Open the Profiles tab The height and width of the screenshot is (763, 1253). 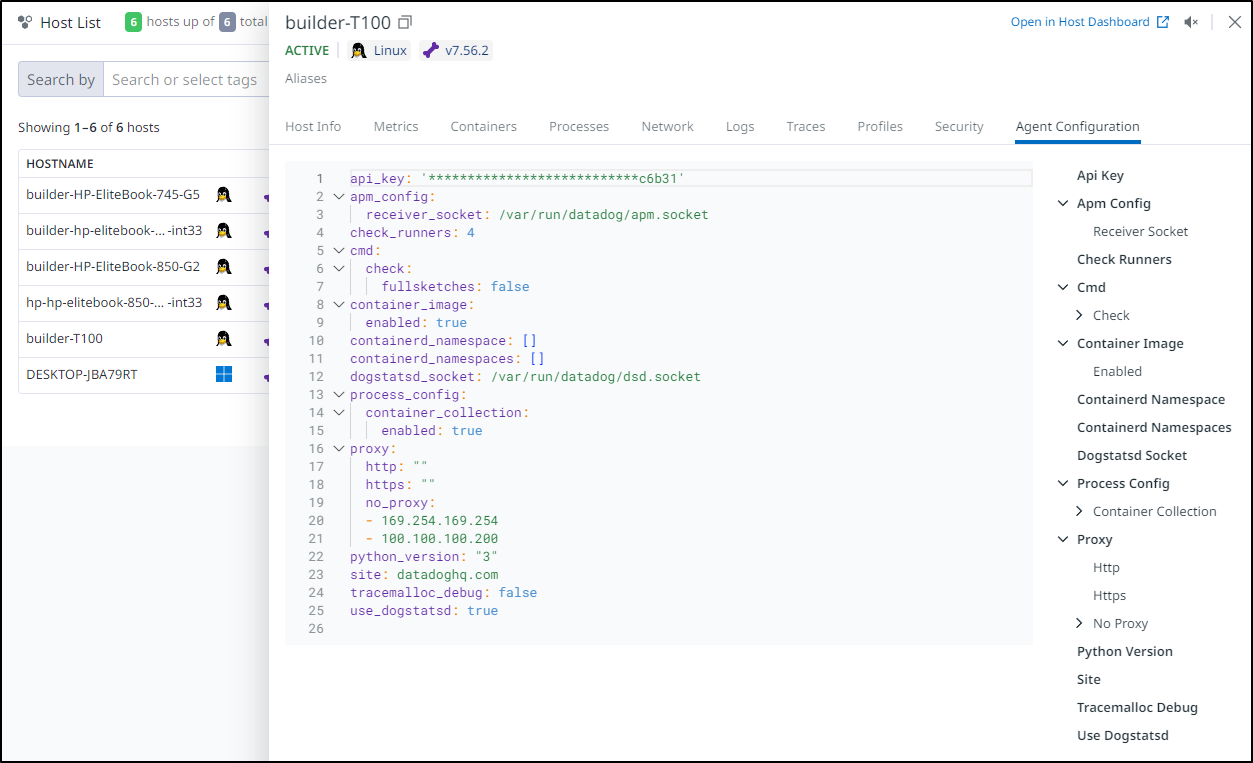[880, 127]
